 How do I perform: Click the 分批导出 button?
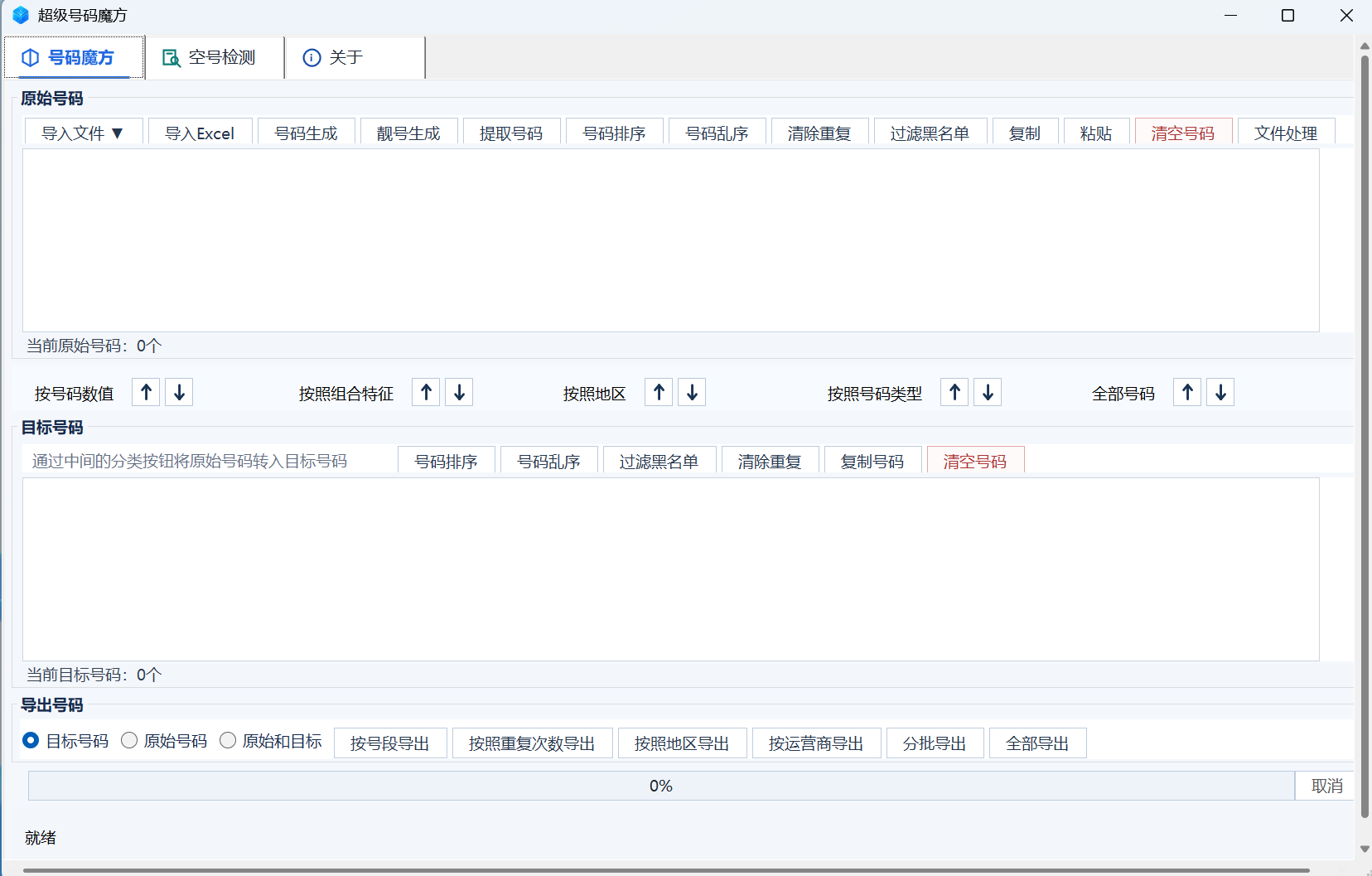click(935, 743)
